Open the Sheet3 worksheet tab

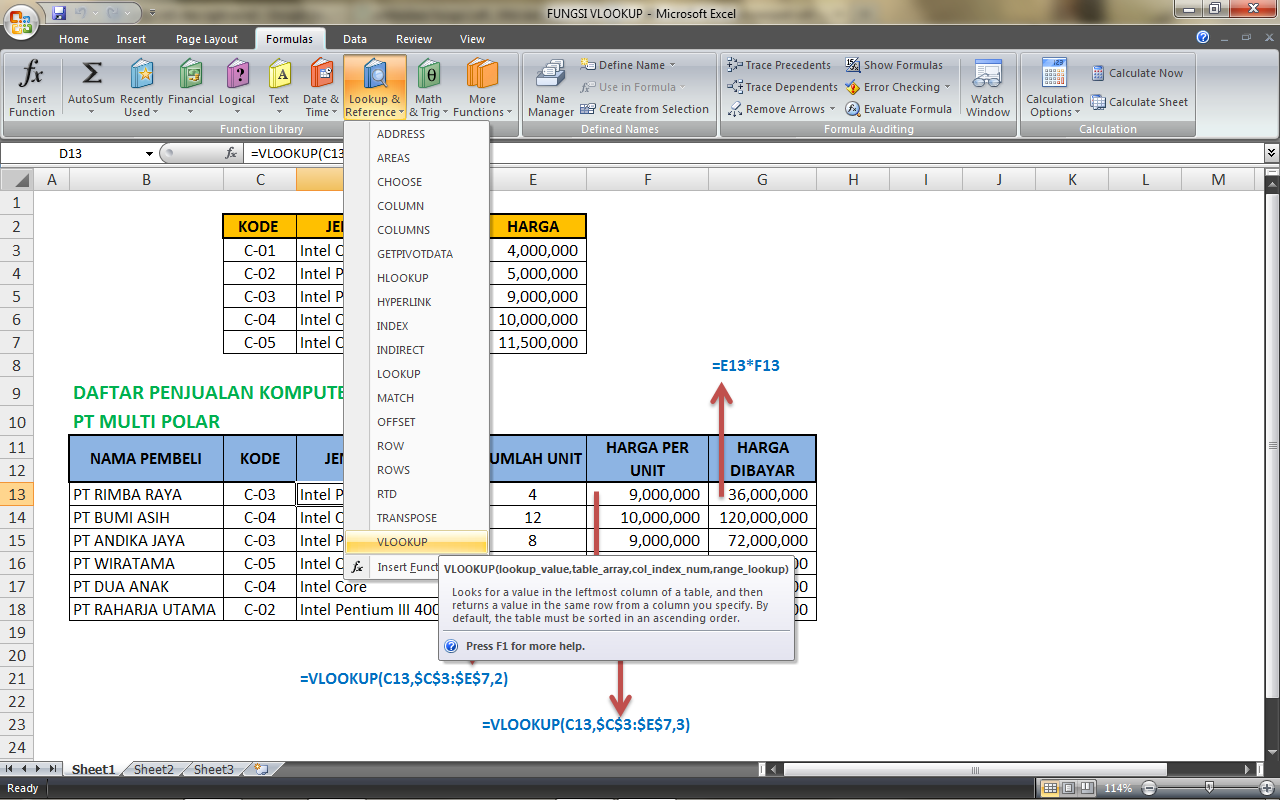point(214,769)
